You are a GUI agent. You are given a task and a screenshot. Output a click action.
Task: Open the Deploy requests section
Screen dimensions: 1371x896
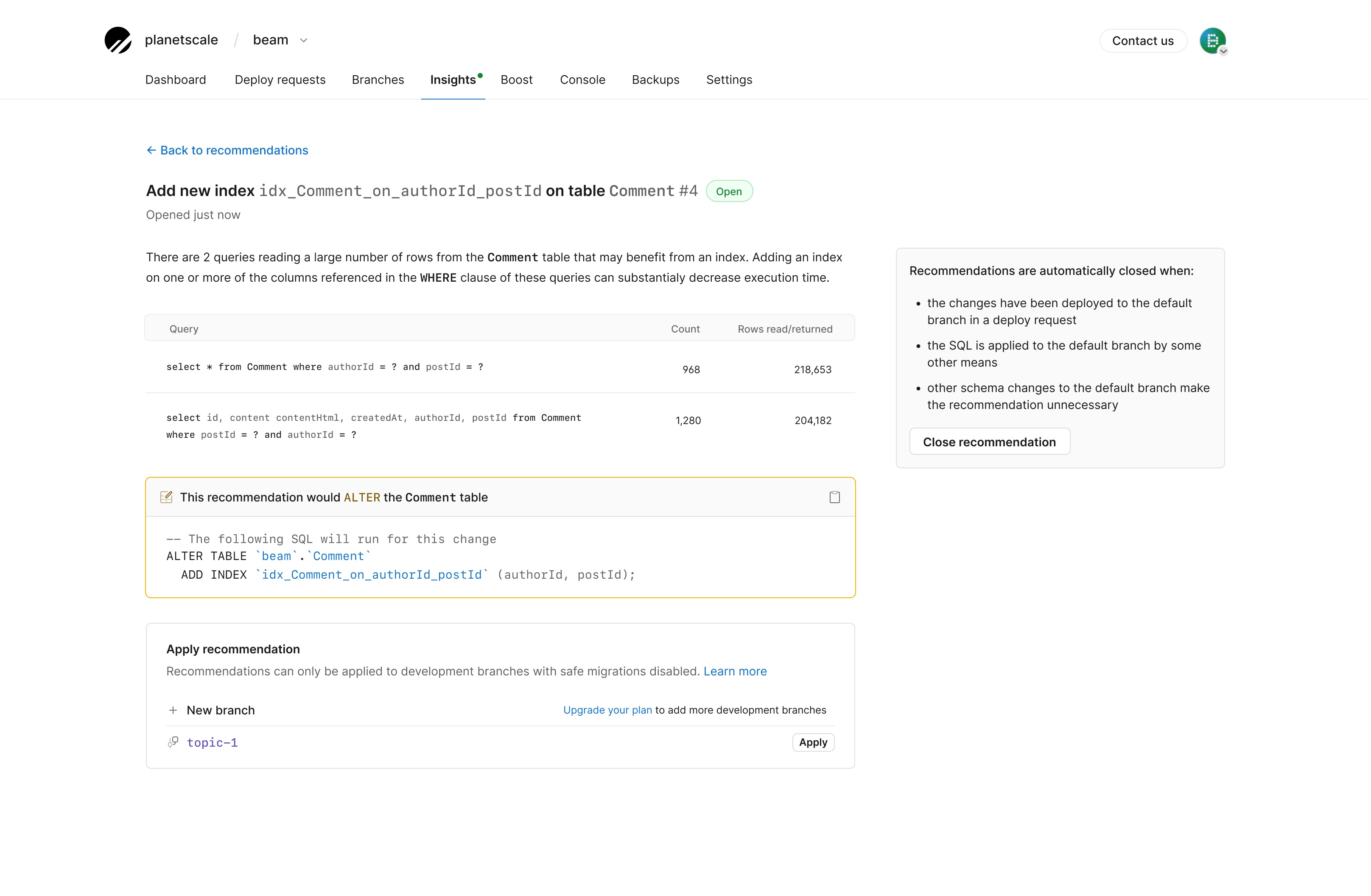click(x=280, y=80)
